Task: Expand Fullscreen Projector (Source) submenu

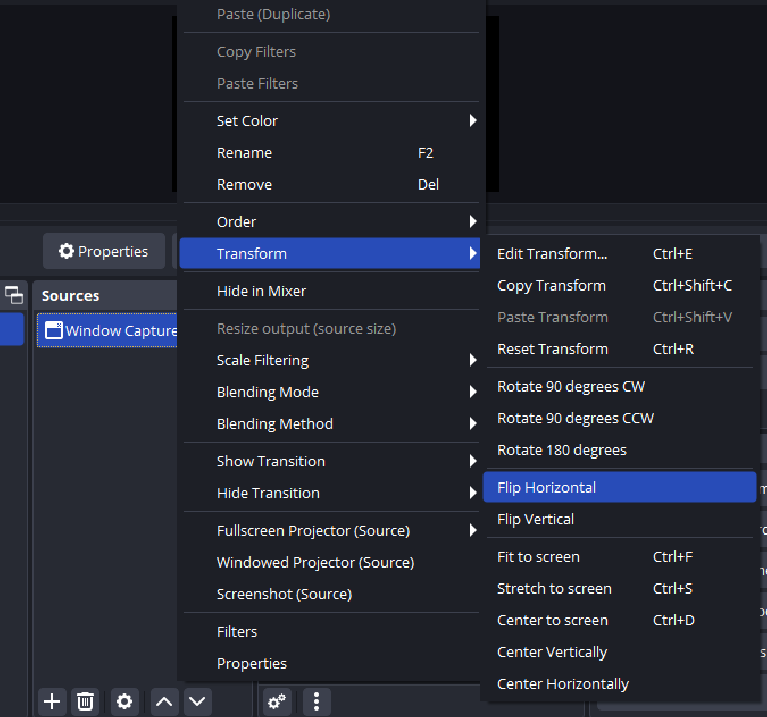Action: (x=473, y=530)
